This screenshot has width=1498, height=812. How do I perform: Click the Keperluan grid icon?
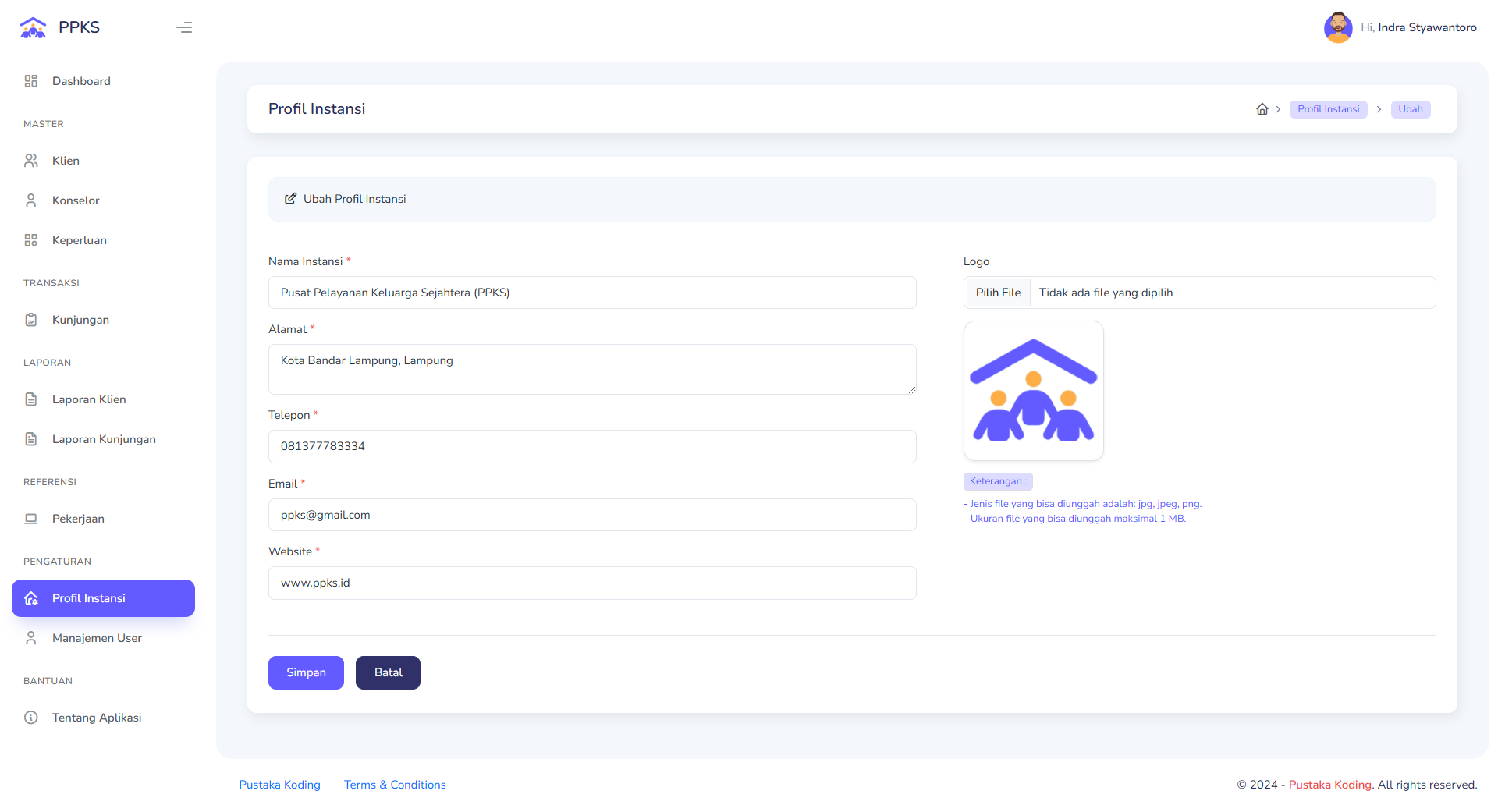pyautogui.click(x=30, y=239)
